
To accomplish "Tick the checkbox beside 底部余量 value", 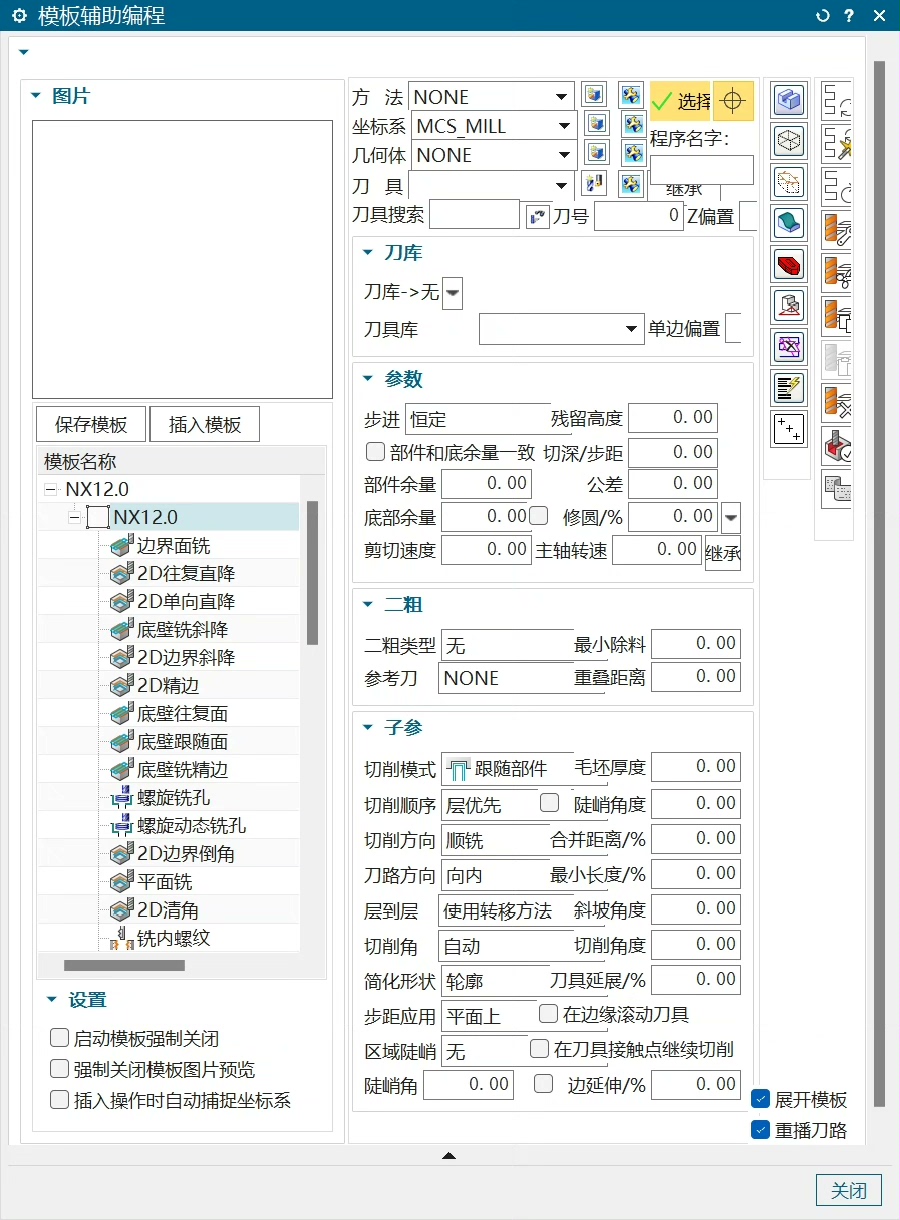I will 538,516.
